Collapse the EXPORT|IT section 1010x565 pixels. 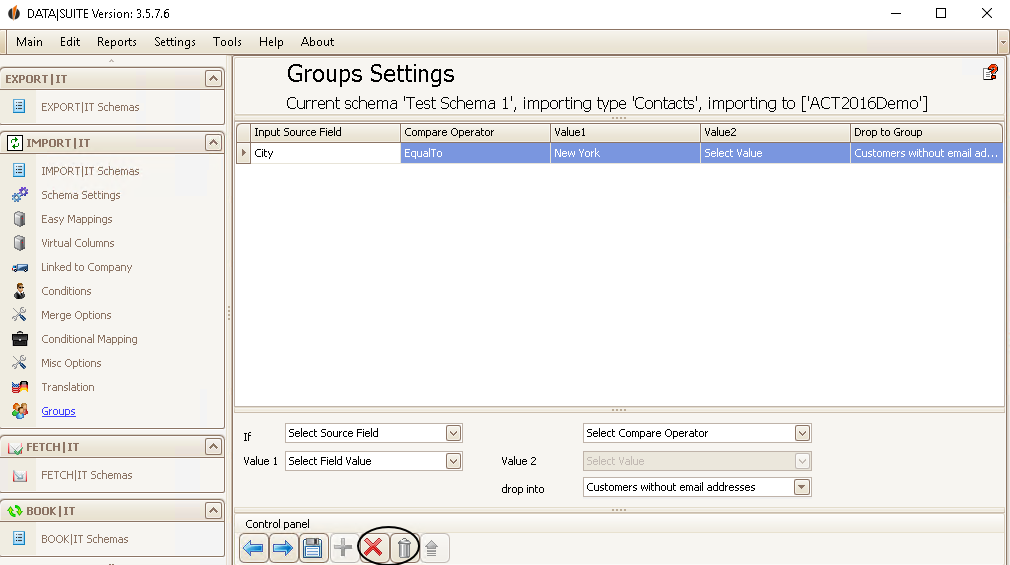213,79
